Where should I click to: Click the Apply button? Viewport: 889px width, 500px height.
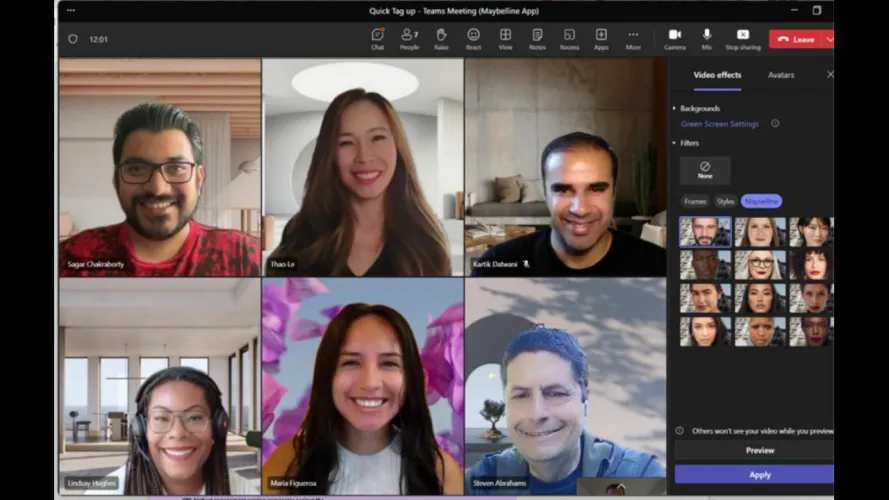[x=759, y=474]
